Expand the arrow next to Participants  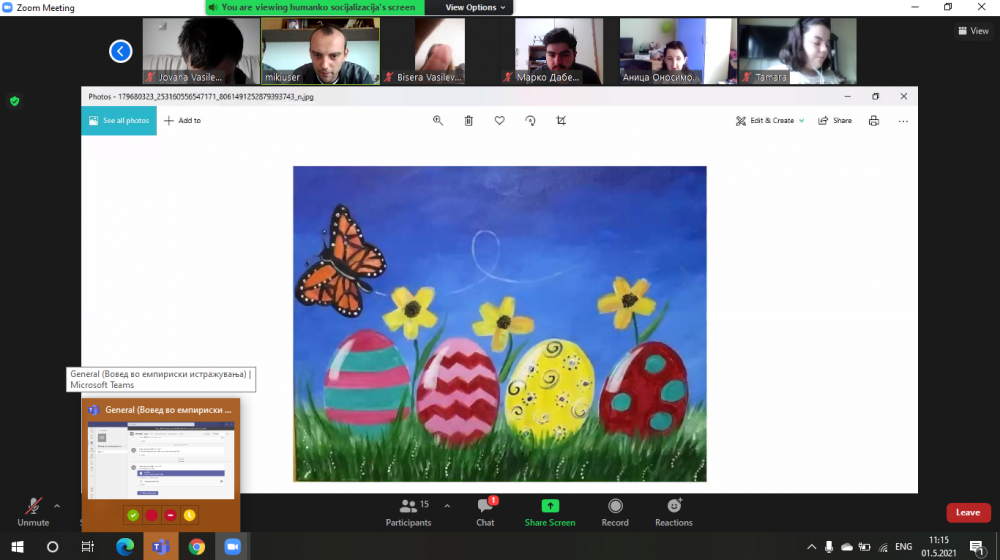coord(447,506)
